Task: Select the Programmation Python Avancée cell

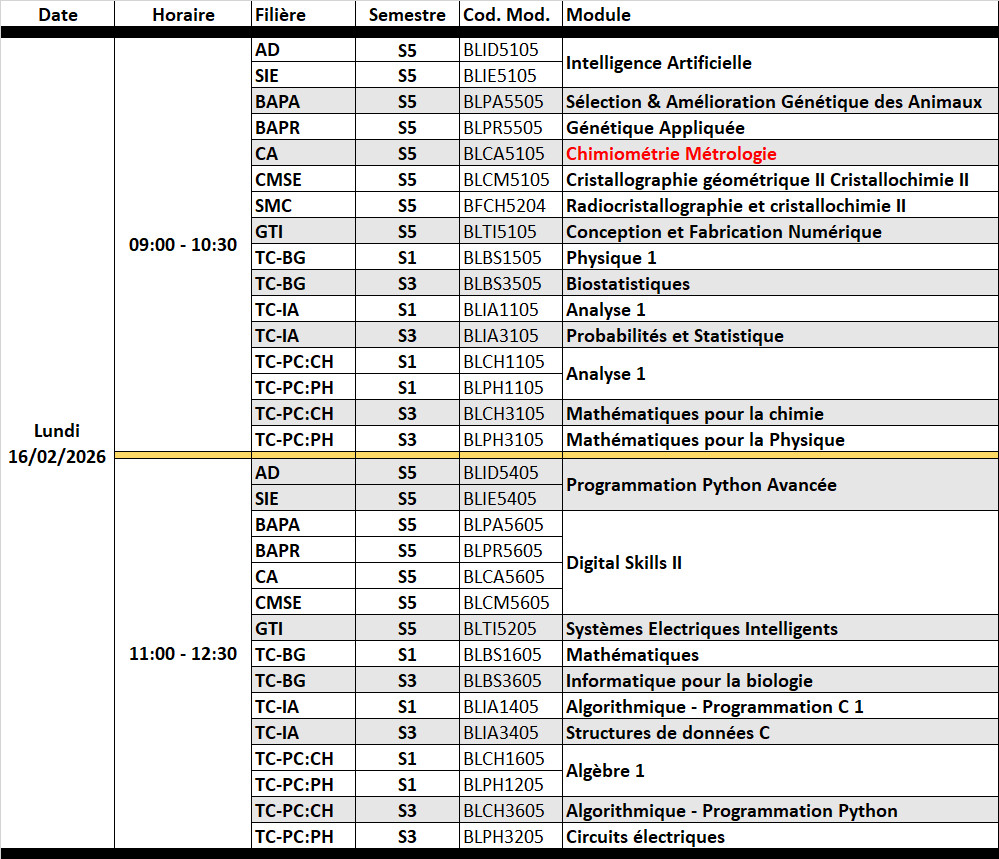Action: pos(701,485)
